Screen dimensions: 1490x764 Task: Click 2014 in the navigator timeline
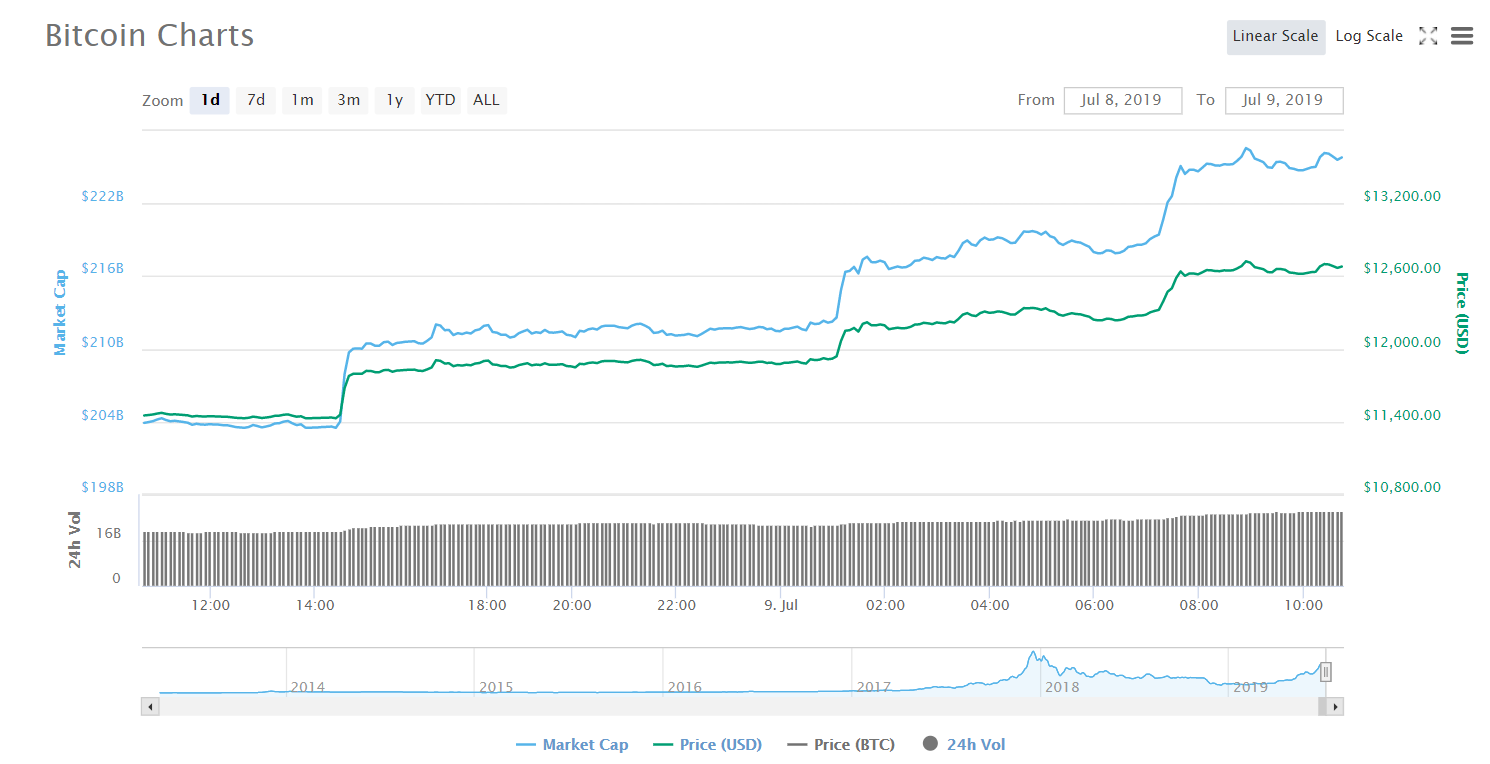coord(307,687)
